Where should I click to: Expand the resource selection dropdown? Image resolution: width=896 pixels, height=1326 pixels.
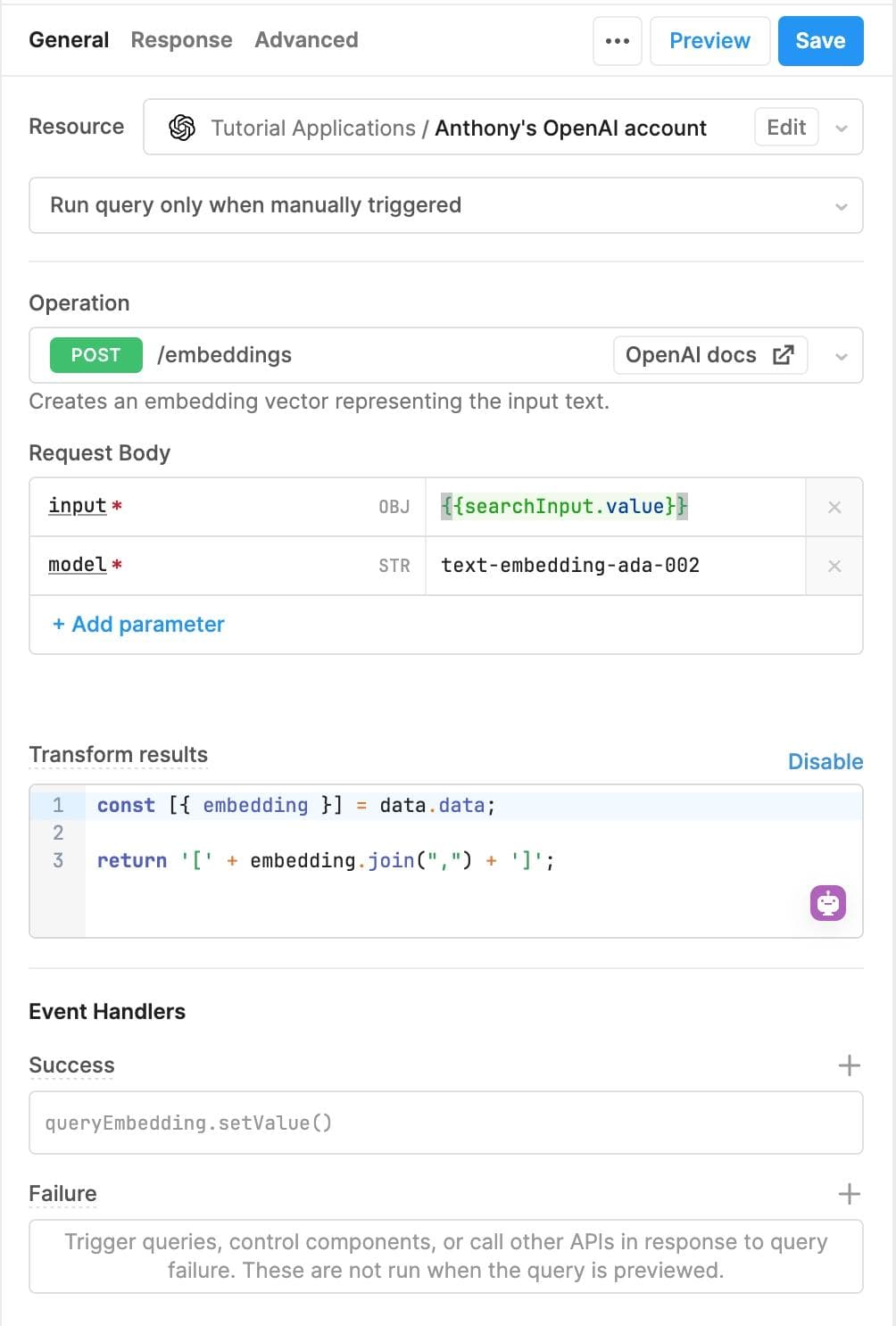click(x=842, y=128)
